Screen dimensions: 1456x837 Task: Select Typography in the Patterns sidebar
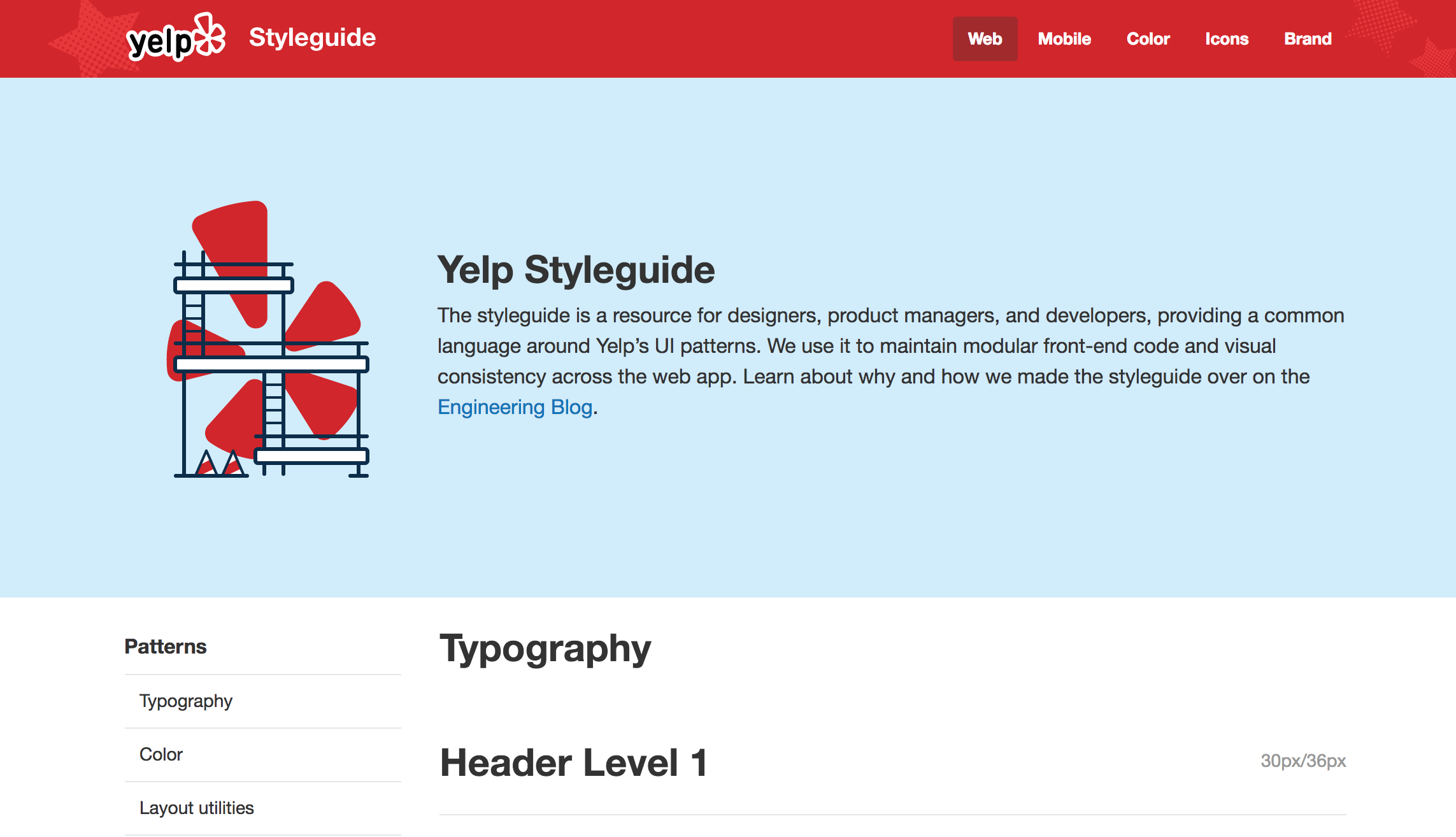pyautogui.click(x=186, y=701)
